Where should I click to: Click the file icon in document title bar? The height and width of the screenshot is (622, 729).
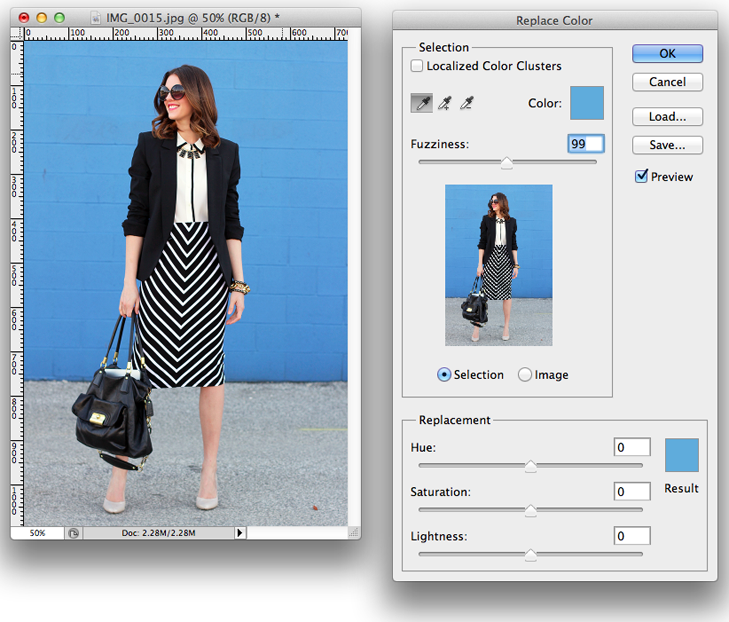[x=95, y=18]
